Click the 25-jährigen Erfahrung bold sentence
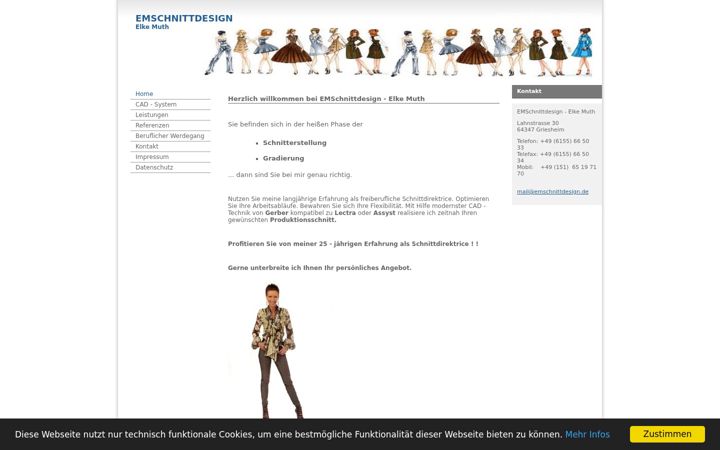The width and height of the screenshot is (720, 450). pos(353,244)
